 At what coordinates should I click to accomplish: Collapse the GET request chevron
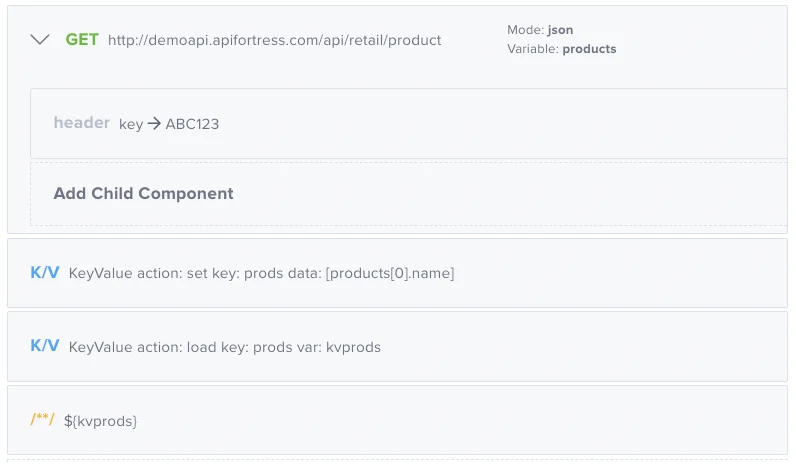click(x=40, y=40)
